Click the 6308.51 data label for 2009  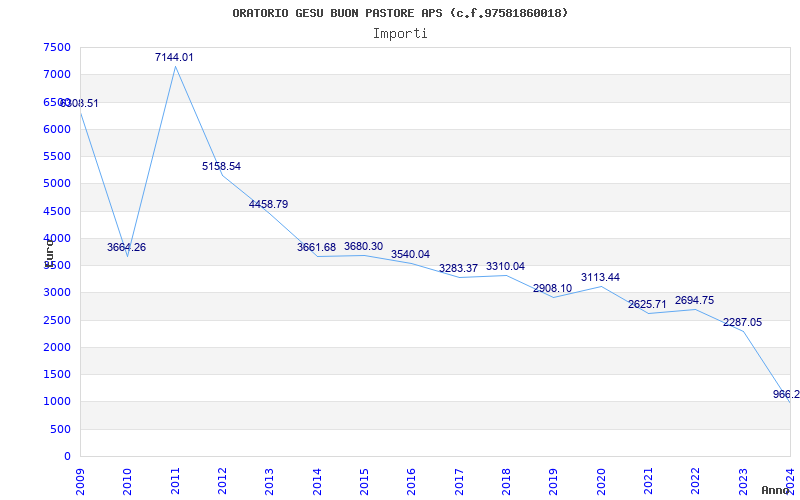[x=79, y=104]
